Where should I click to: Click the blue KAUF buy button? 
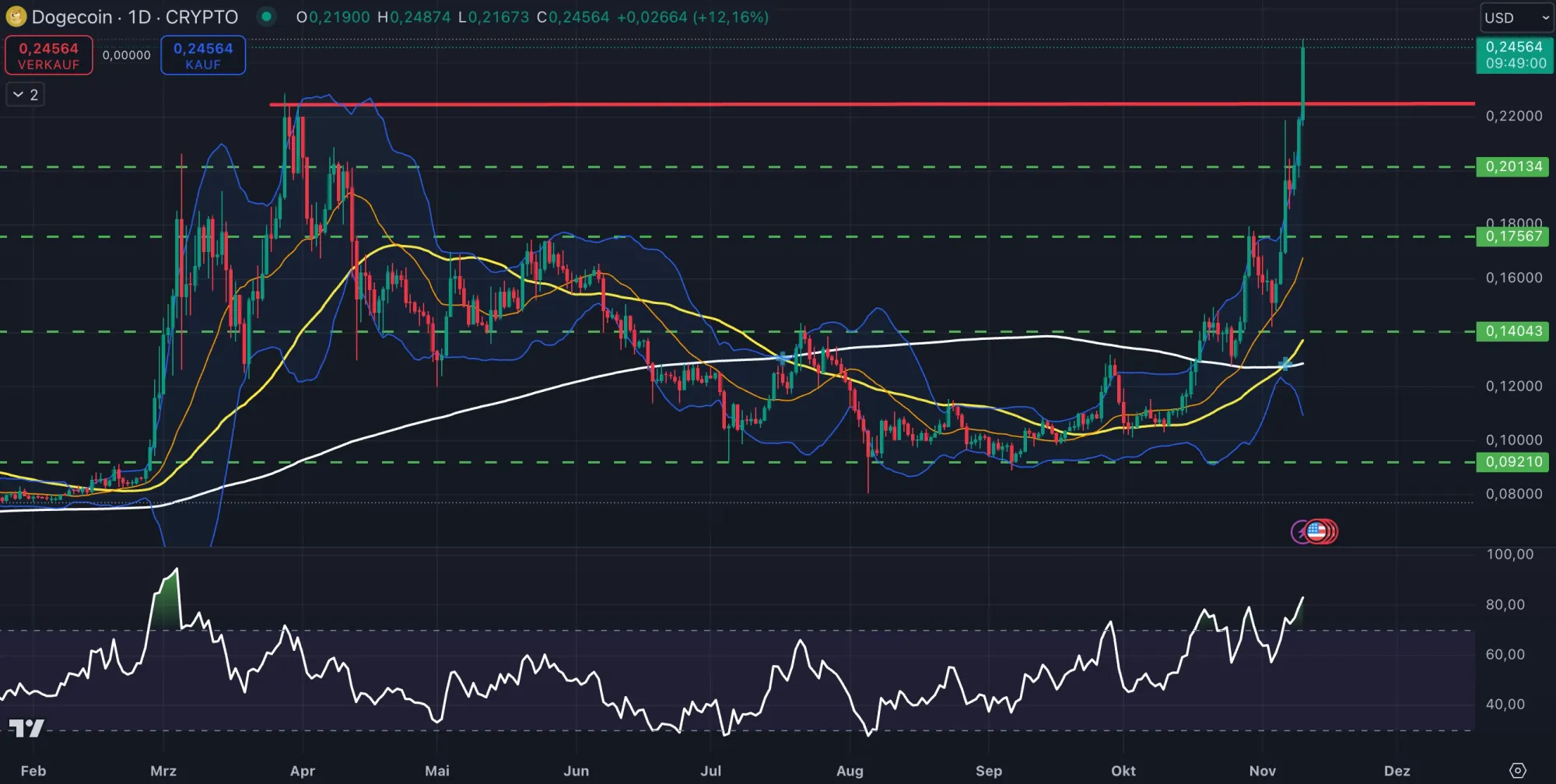point(203,55)
